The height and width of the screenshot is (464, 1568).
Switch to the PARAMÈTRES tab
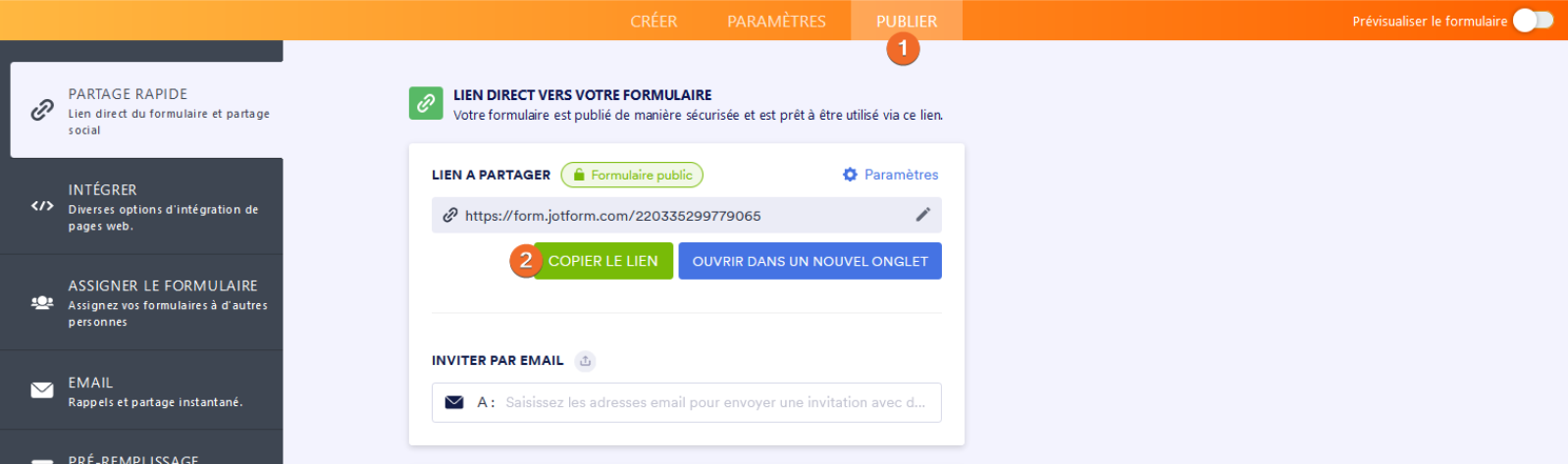tap(776, 21)
